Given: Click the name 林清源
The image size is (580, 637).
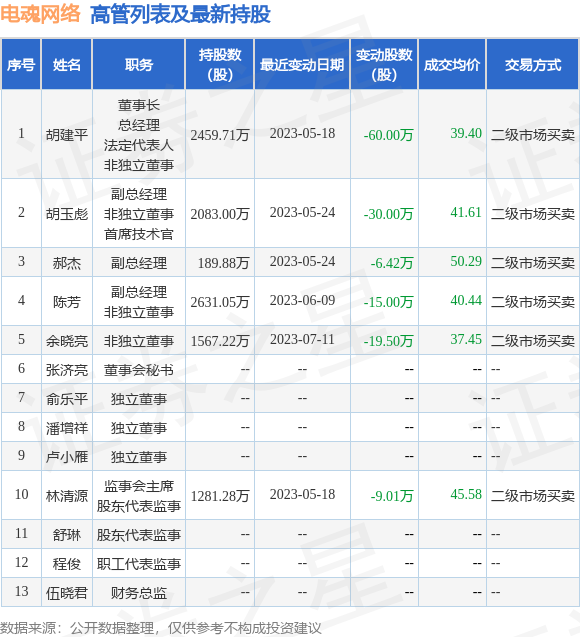Looking at the screenshot, I should [67, 496].
